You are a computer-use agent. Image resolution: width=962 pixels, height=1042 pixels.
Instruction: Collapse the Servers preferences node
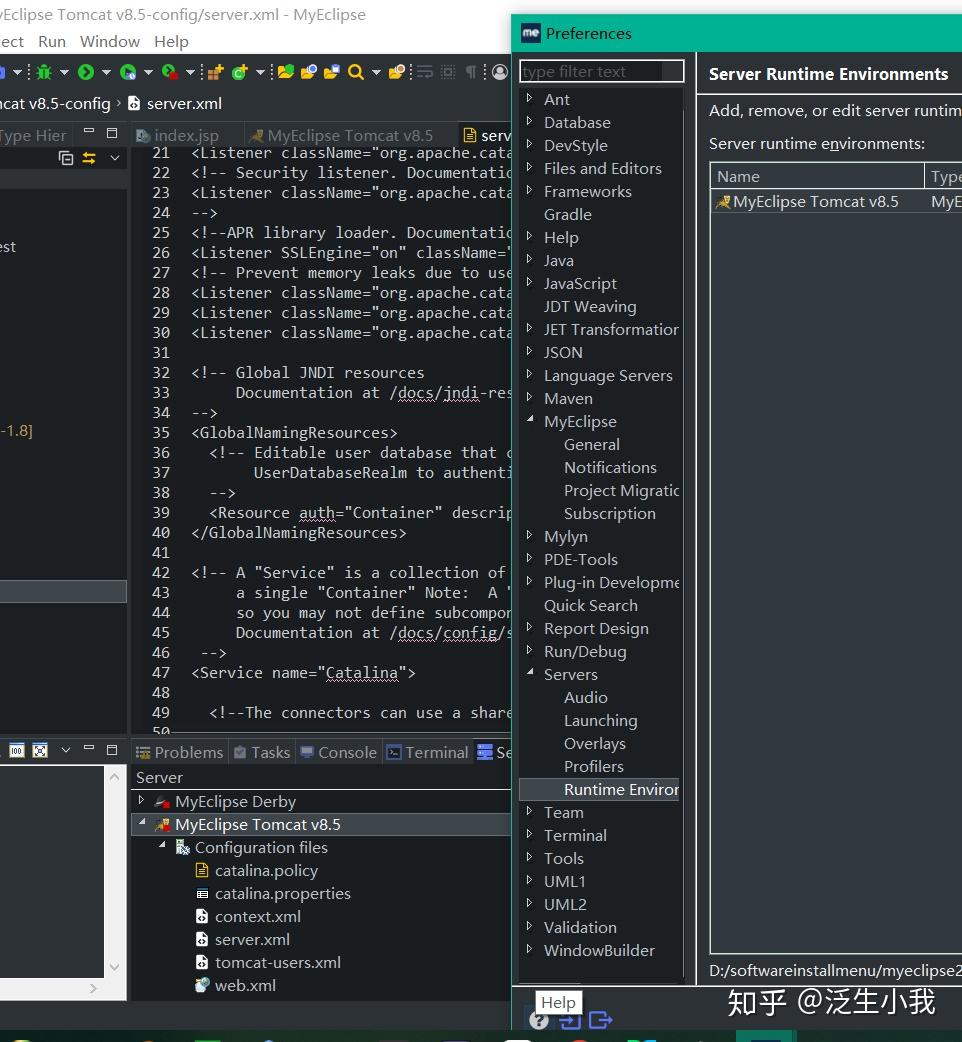[530, 674]
